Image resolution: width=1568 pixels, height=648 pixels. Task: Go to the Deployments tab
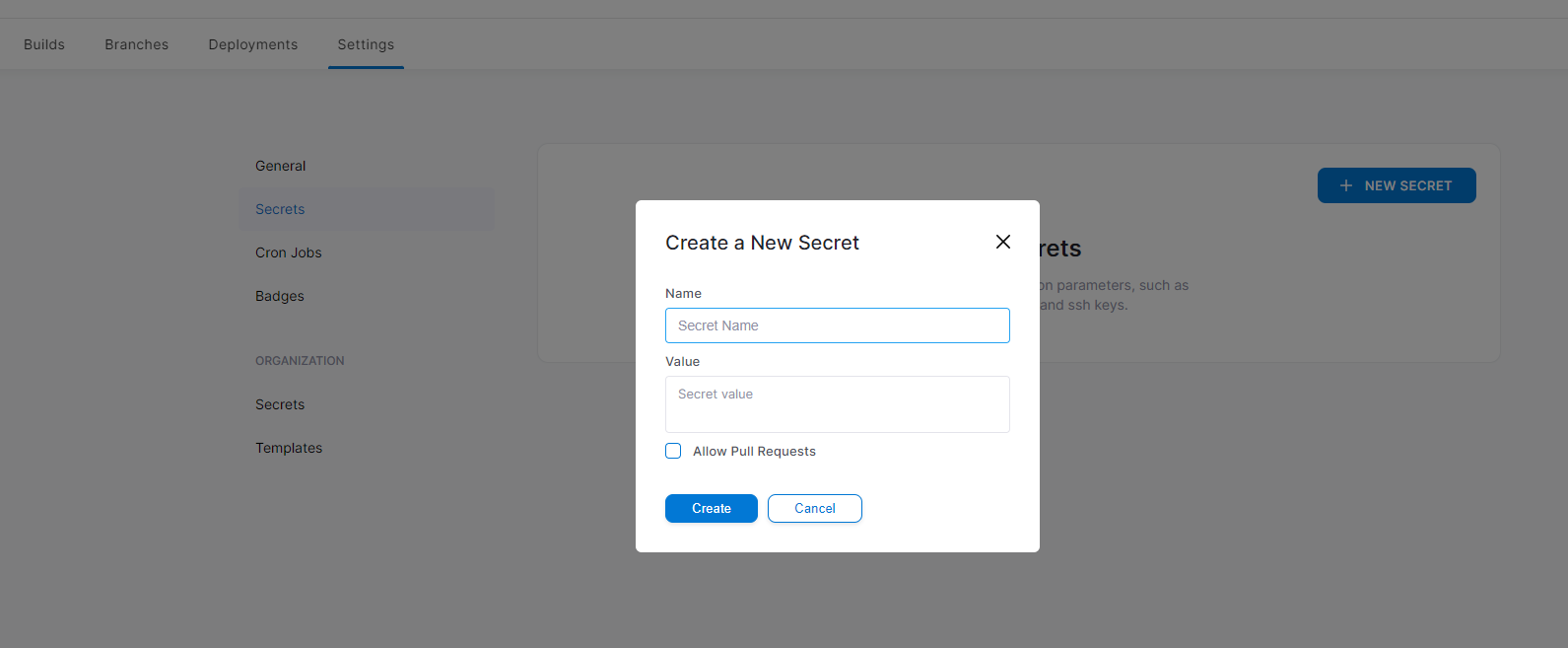point(253,44)
